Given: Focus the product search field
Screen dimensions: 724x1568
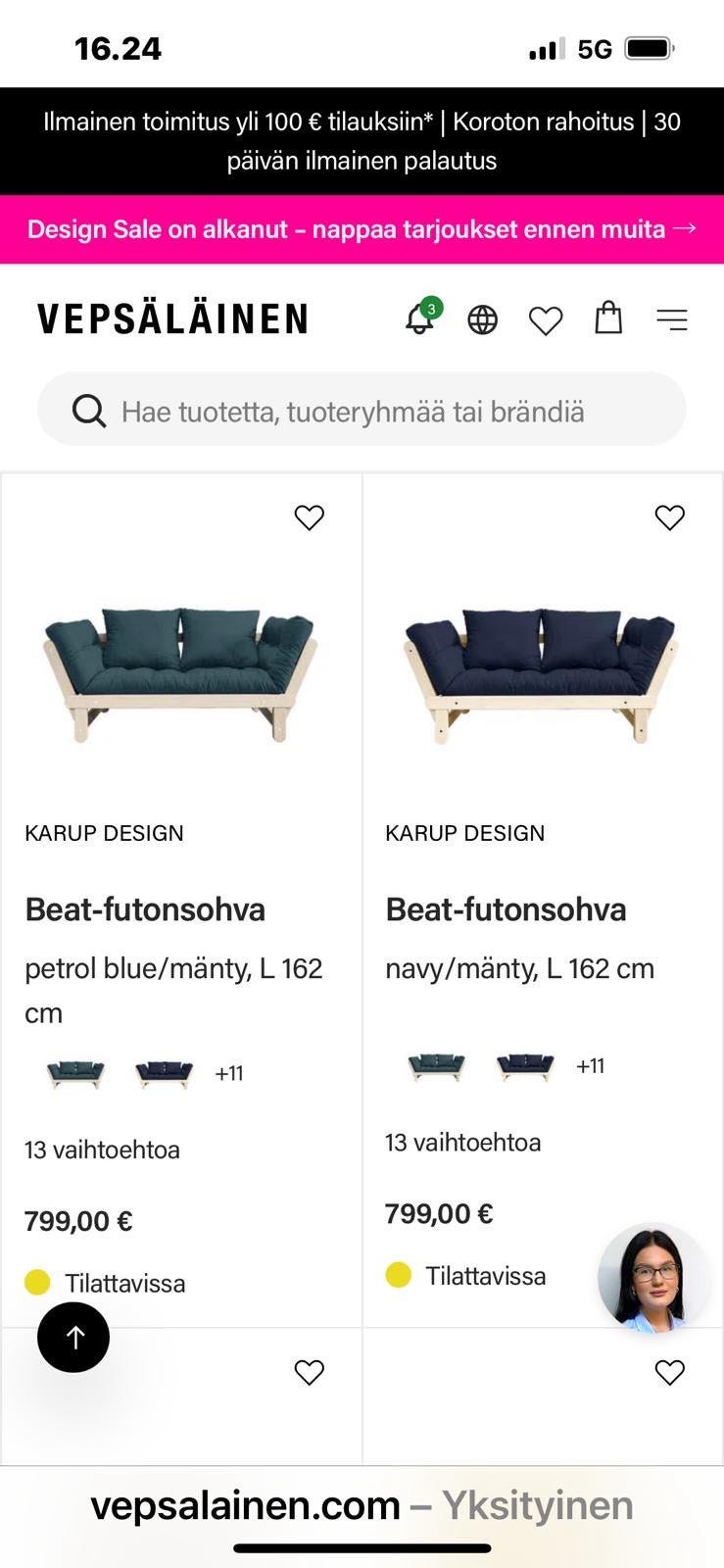Looking at the screenshot, I should [382, 411].
